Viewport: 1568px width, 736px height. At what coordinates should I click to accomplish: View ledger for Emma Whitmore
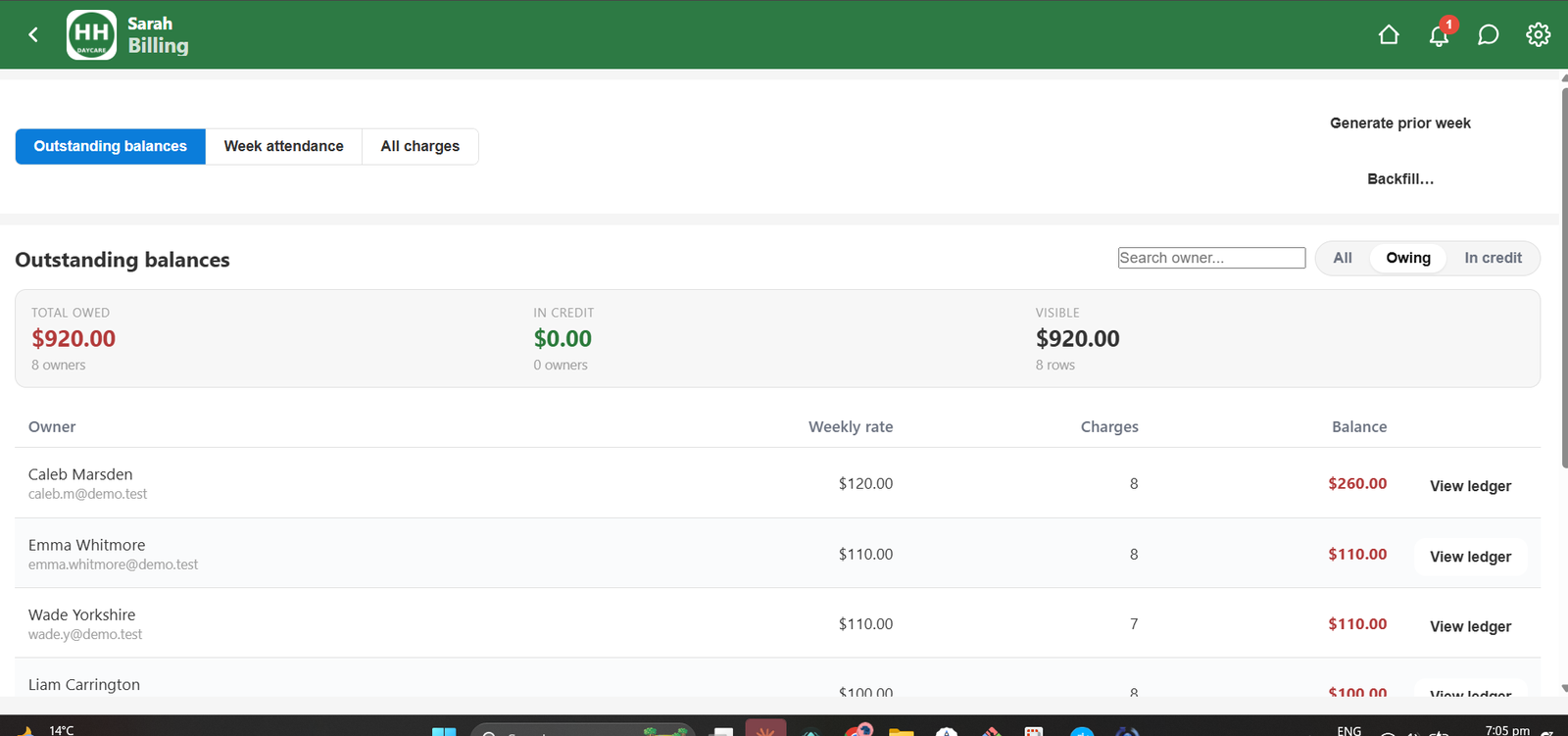[1470, 557]
